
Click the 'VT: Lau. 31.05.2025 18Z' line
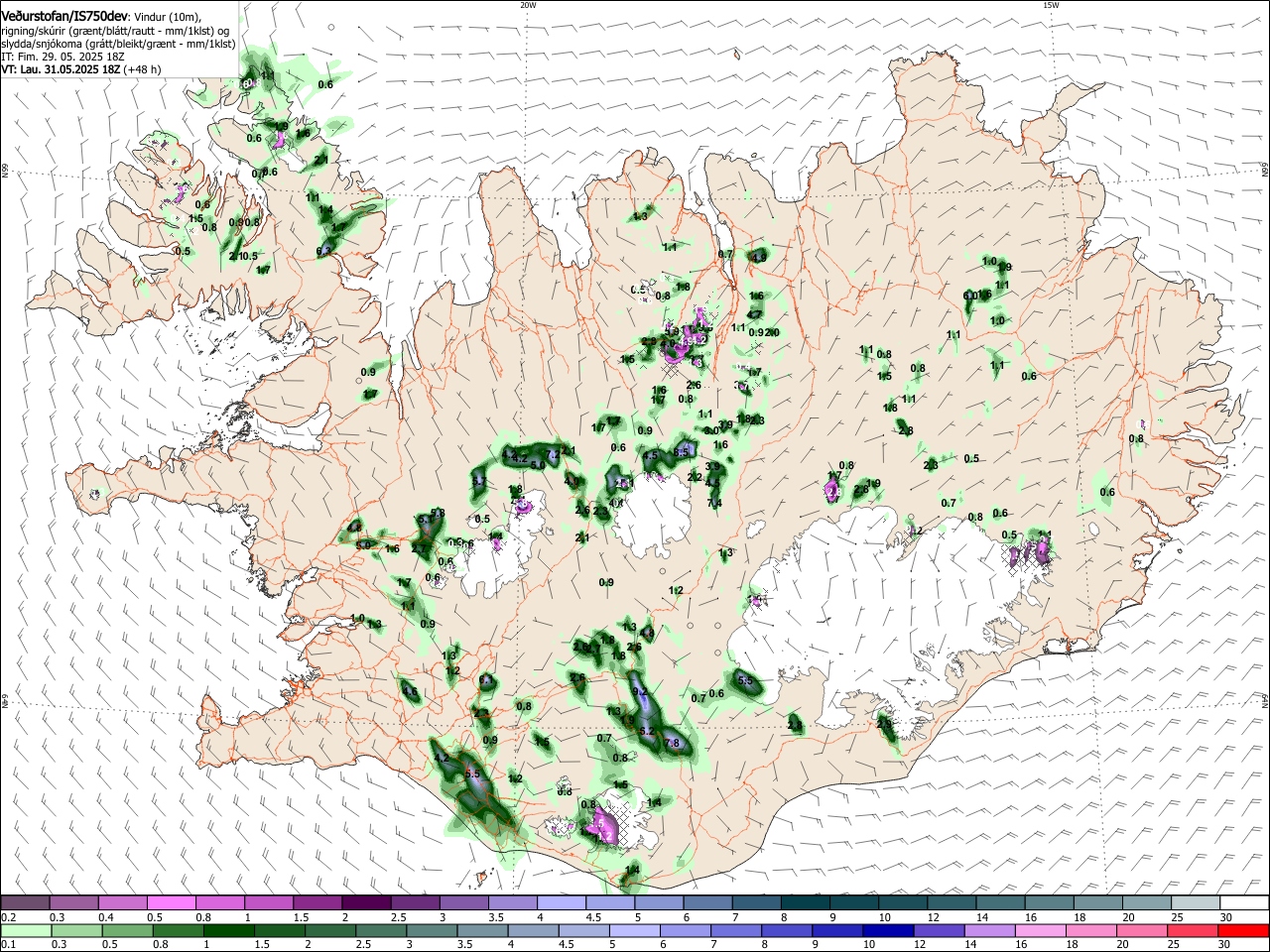click(62, 70)
